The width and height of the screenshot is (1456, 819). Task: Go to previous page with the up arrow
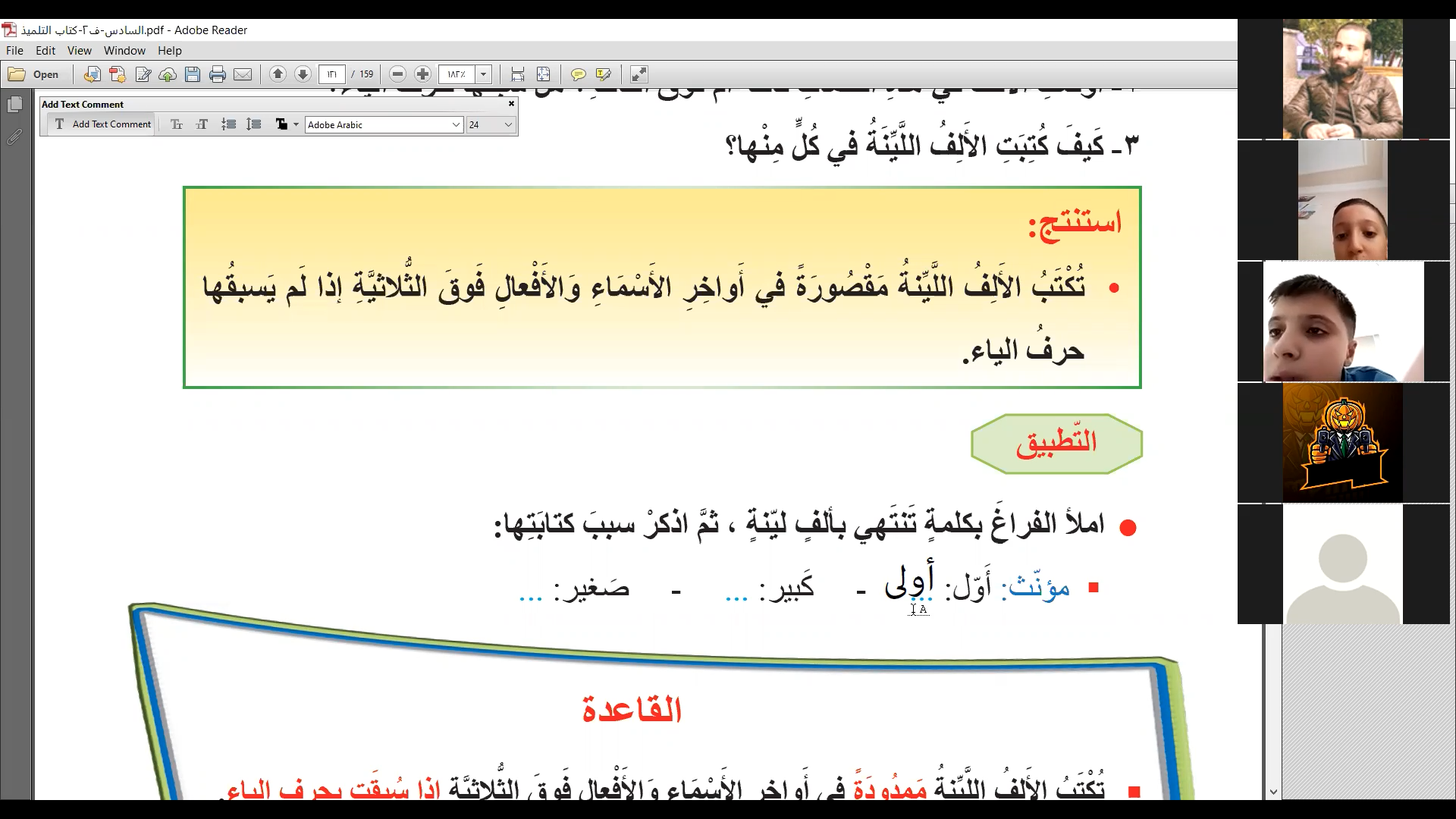278,74
